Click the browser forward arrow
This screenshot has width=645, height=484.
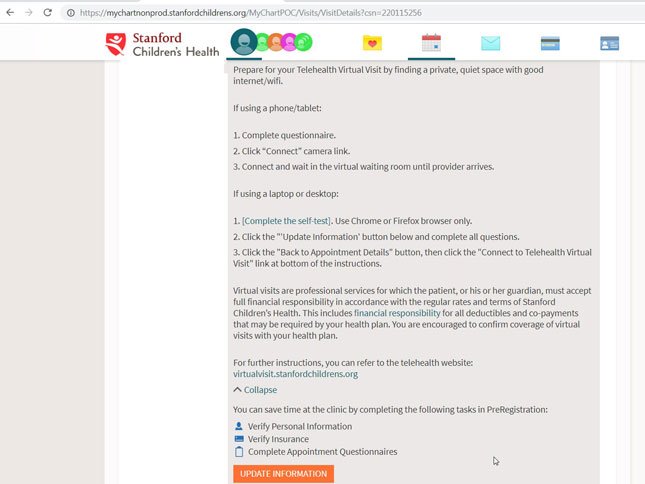28,13
